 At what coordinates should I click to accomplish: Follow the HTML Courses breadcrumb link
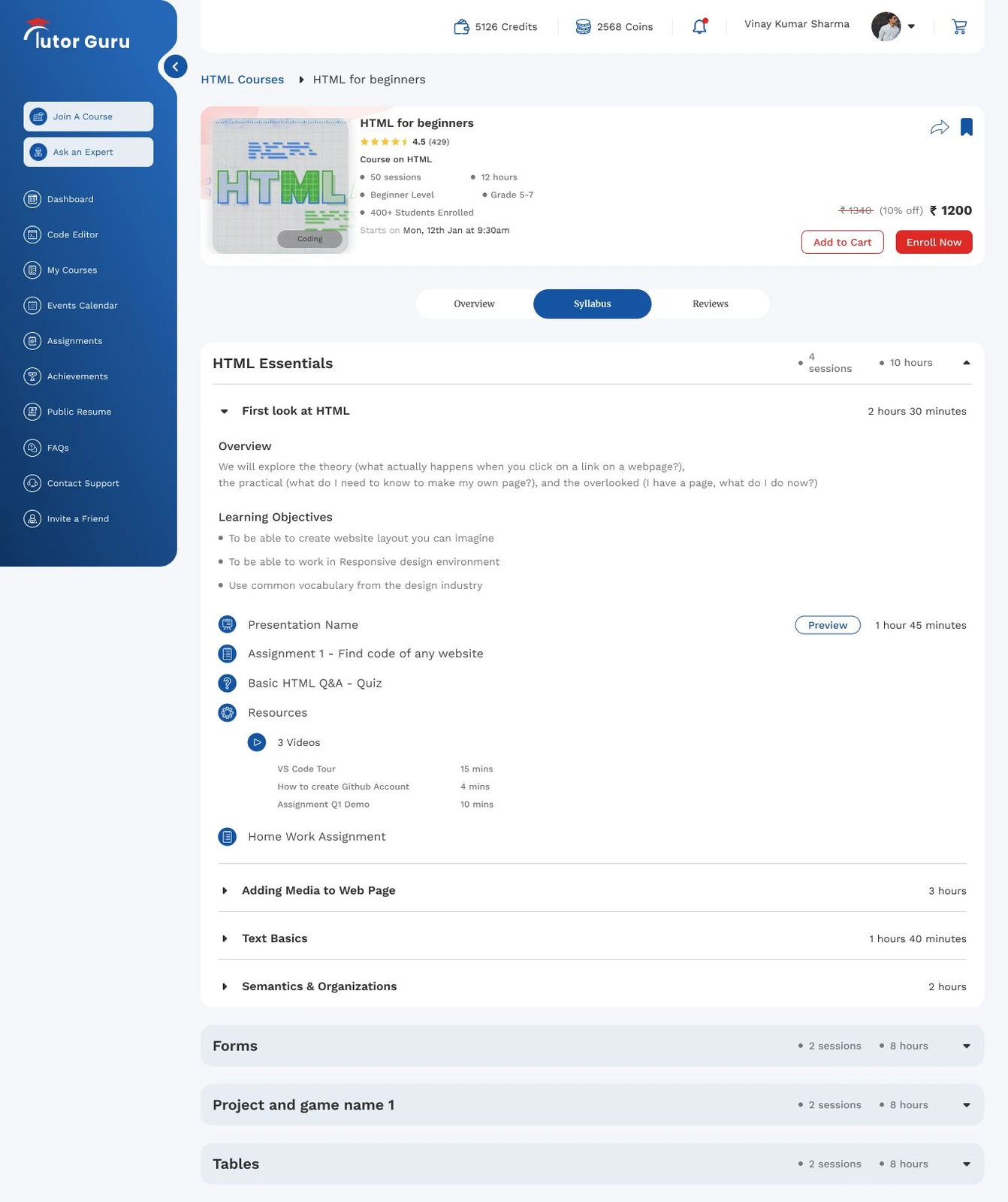click(x=242, y=80)
